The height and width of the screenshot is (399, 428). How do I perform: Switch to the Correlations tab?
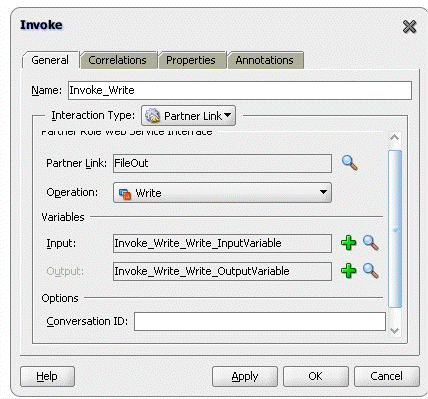[117, 60]
